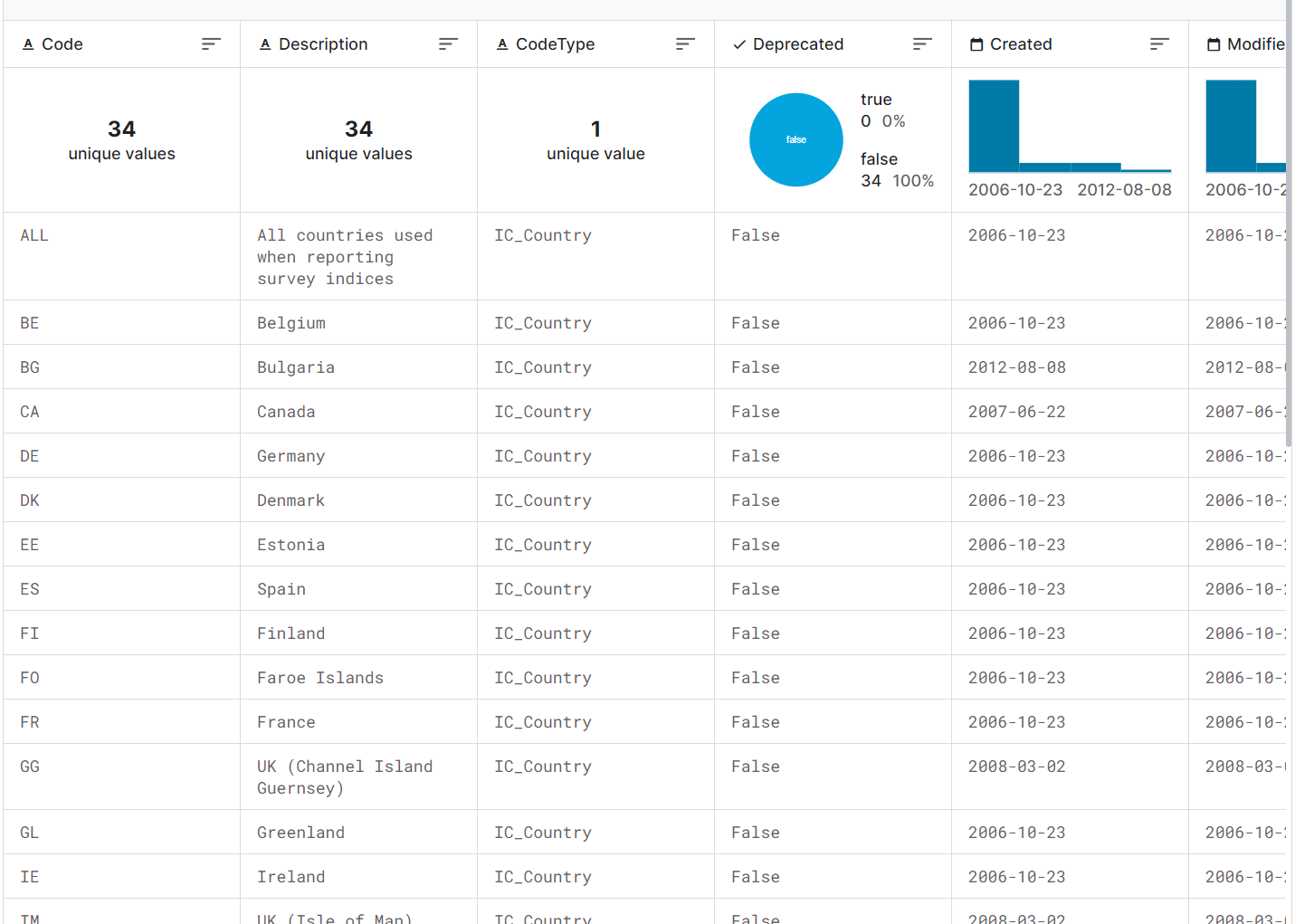Select the Germany description cell

click(x=359, y=456)
